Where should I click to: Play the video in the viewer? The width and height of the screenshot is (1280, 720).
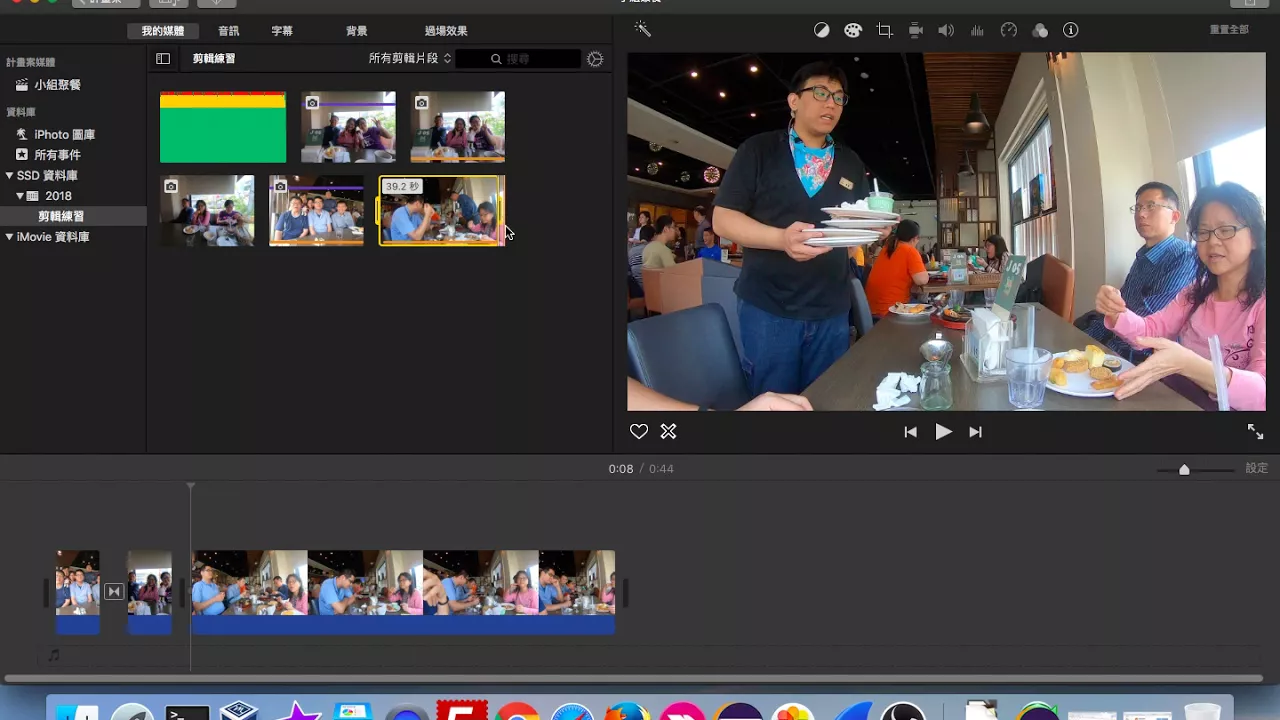pyautogui.click(x=943, y=432)
